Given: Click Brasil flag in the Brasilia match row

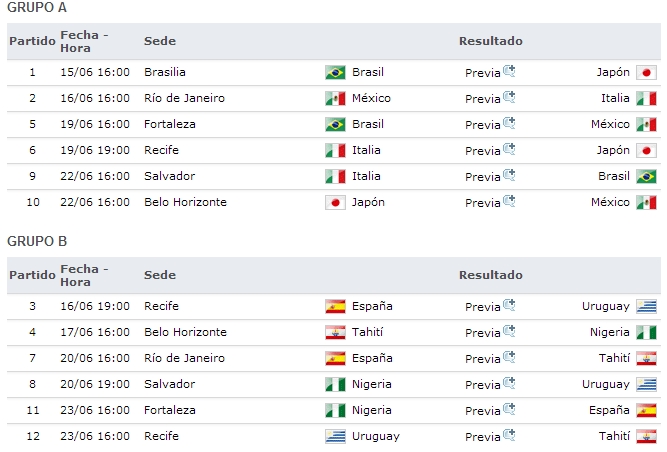Looking at the screenshot, I should (335, 72).
